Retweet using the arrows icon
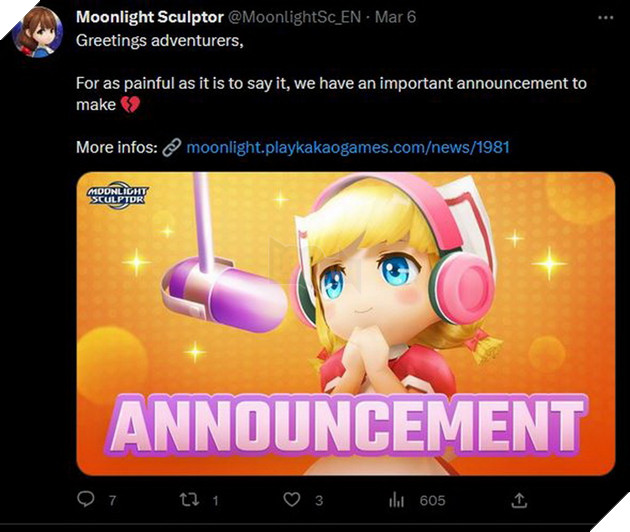Viewport: 630px width, 532px height. coord(185,499)
